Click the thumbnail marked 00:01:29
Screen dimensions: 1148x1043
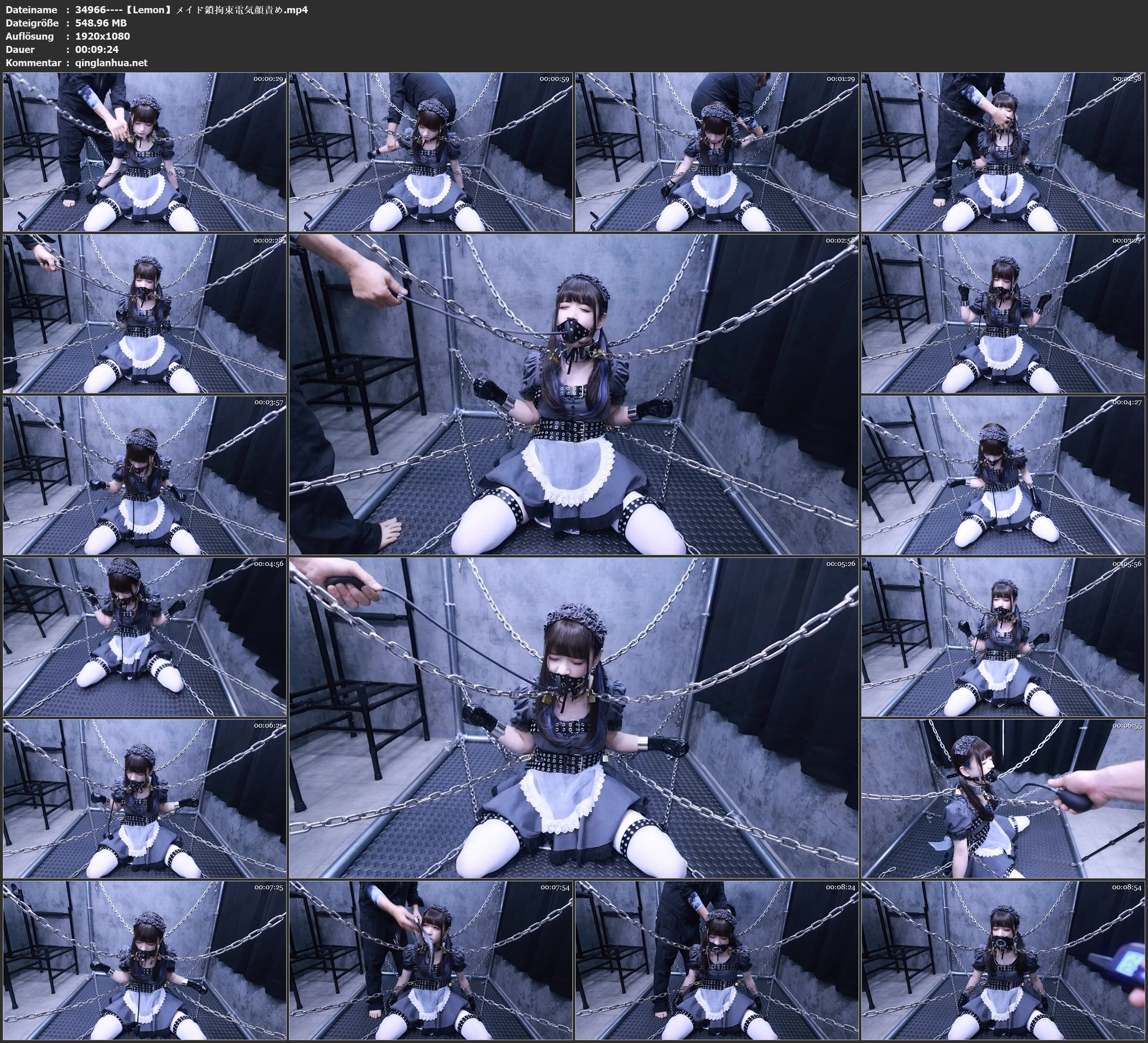716,152
